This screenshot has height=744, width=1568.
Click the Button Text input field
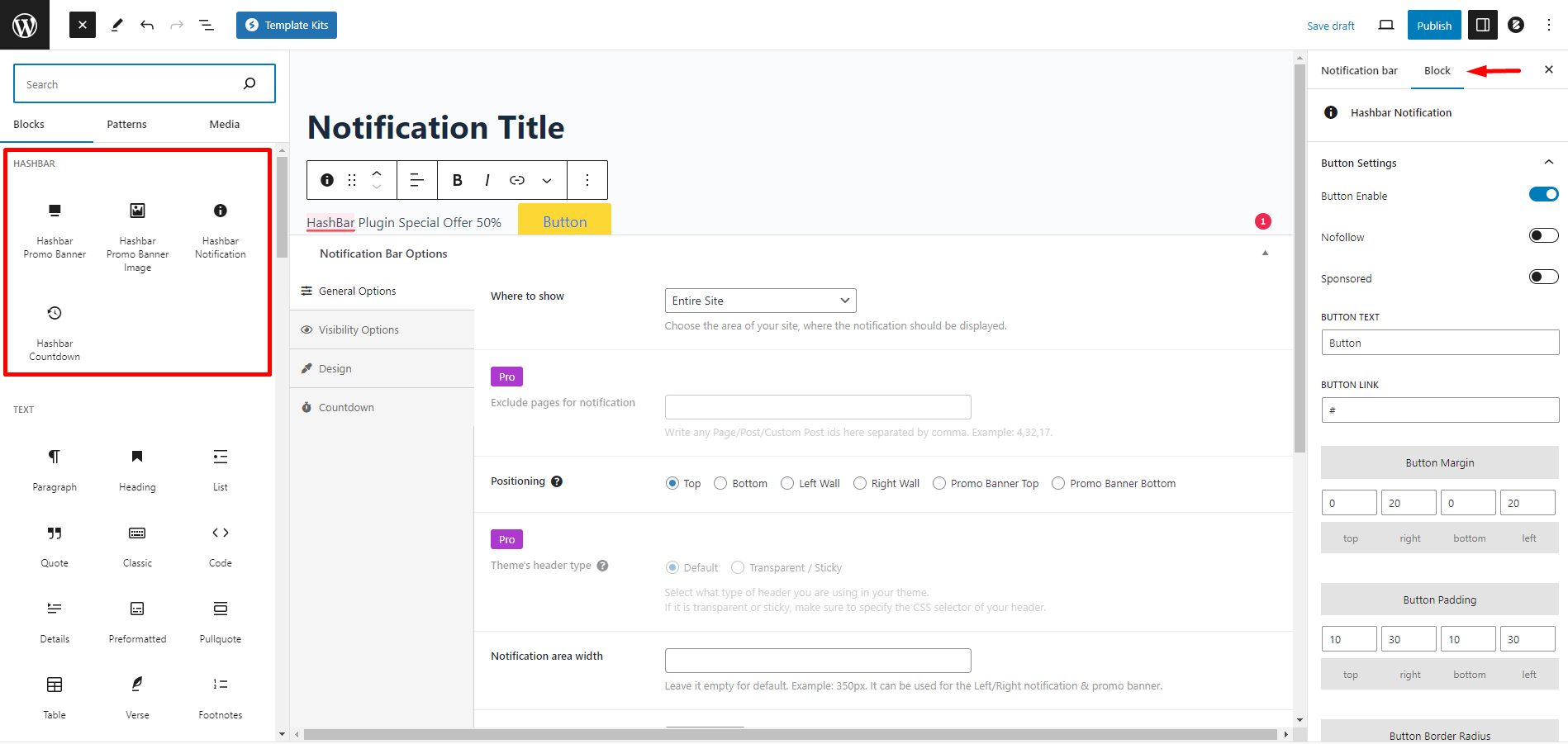[1439, 343]
